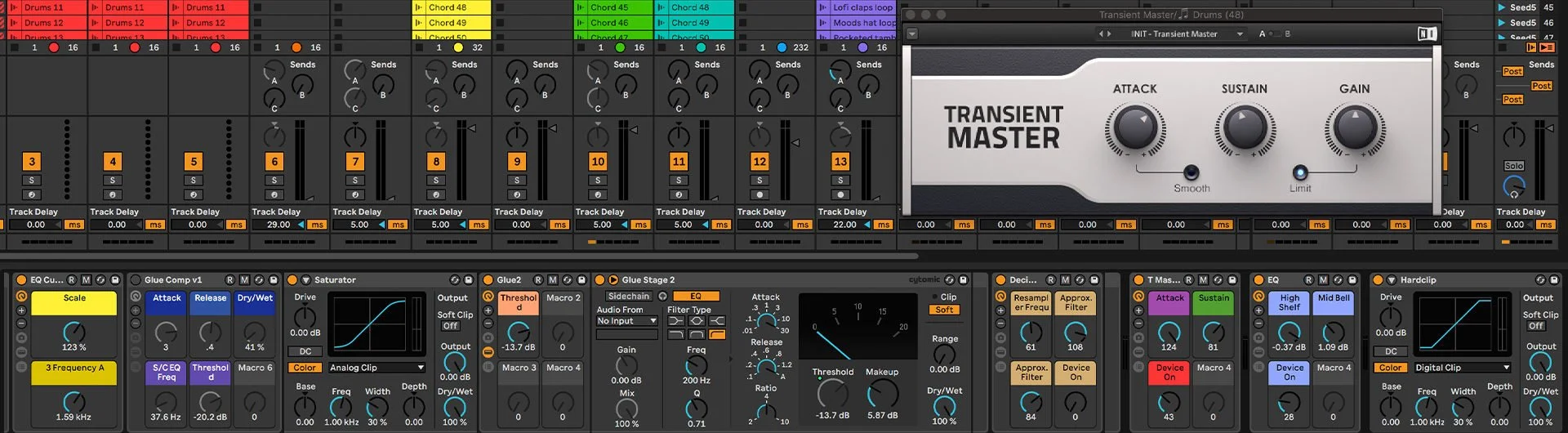Turn off the Saturator device activator
1568x433 pixels.
click(292, 279)
